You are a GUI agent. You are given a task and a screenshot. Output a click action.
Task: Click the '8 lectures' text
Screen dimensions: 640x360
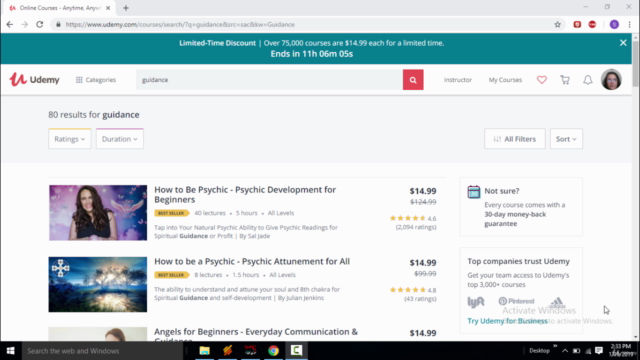click(208, 275)
